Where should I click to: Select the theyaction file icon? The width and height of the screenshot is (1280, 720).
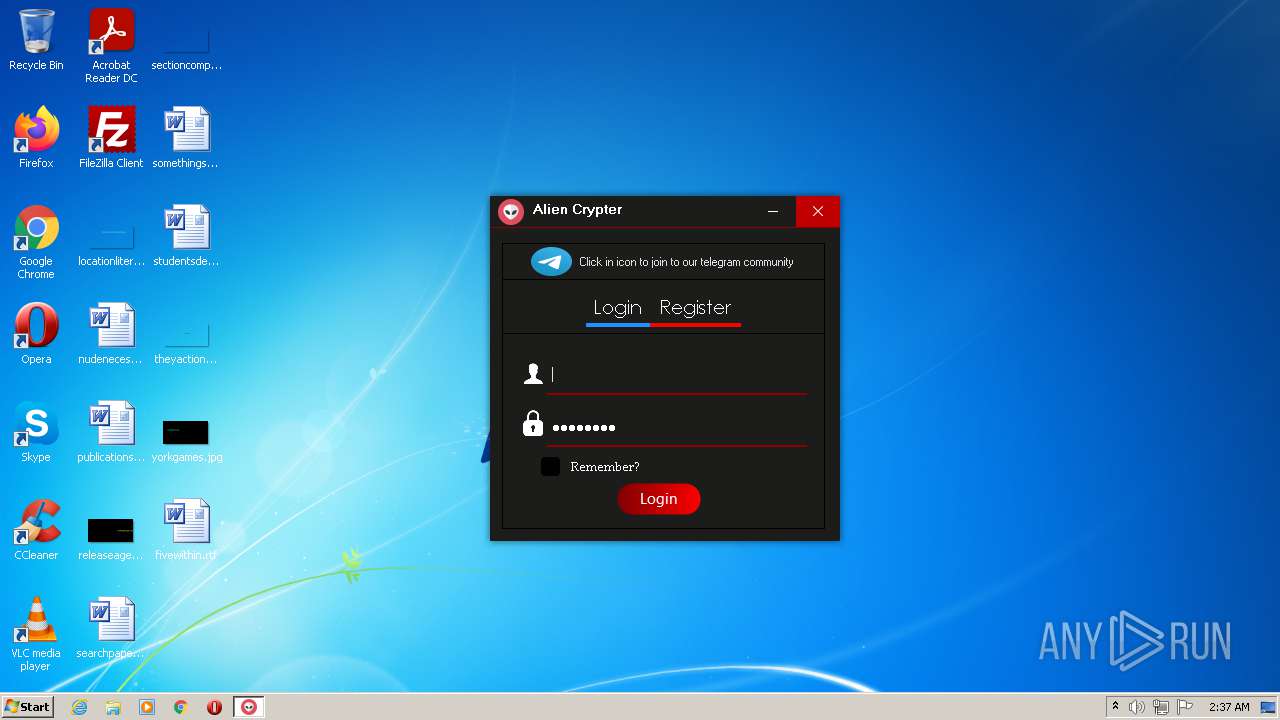coord(186,340)
